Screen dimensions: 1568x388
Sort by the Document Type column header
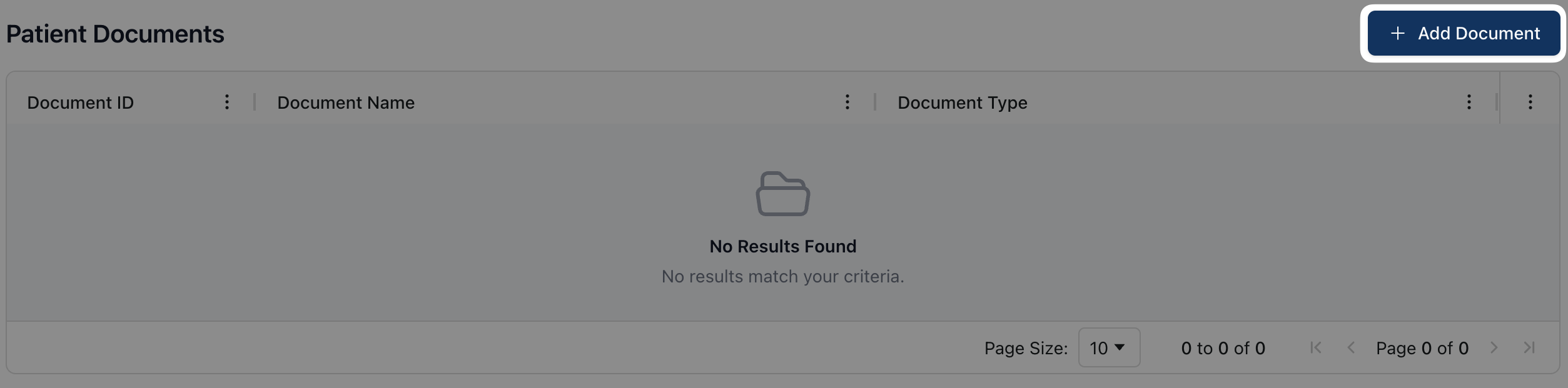tap(963, 102)
